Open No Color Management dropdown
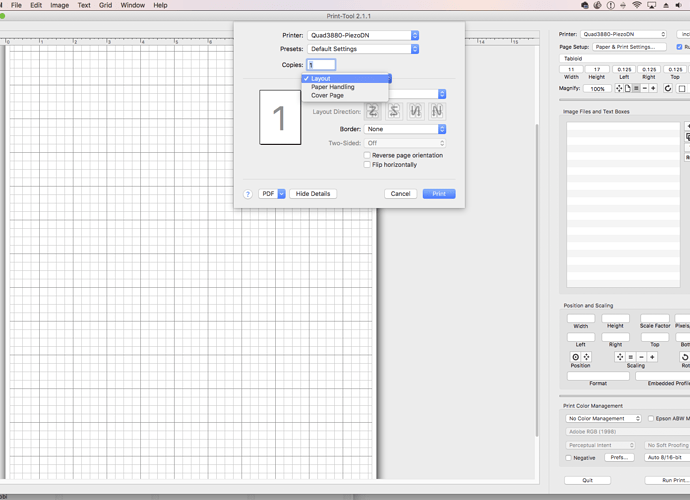 [603, 419]
